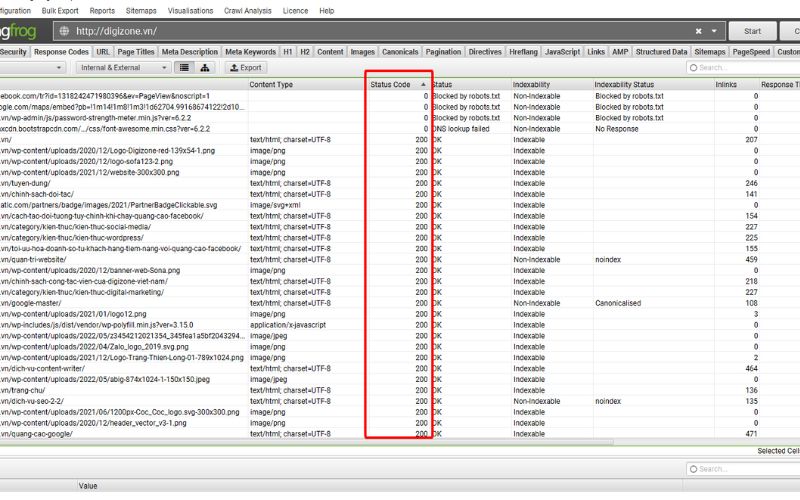Image resolution: width=800 pixels, height=500 pixels.
Task: Select the /vn/dich-vu-content-writer/ row
Action: coord(400,368)
